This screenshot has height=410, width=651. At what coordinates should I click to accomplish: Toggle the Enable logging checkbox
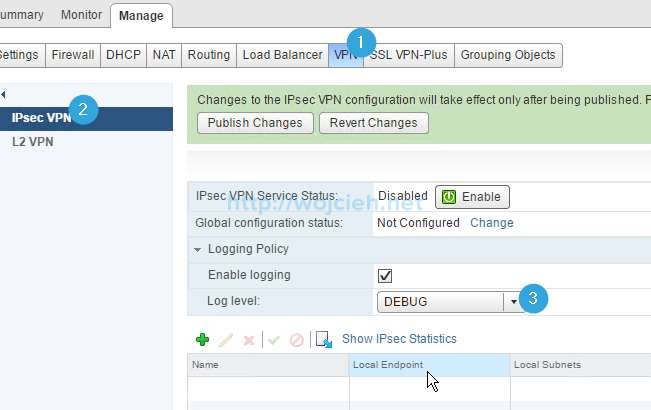tap(385, 275)
